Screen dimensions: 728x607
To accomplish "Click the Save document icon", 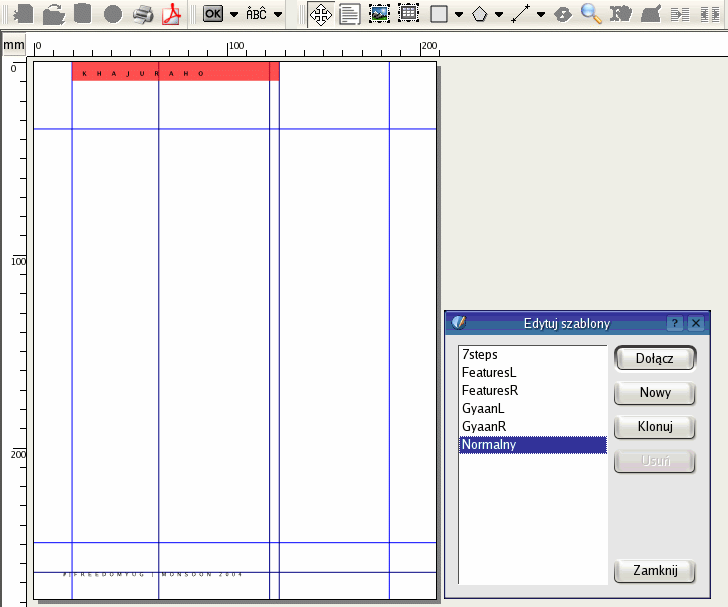I will [83, 14].
